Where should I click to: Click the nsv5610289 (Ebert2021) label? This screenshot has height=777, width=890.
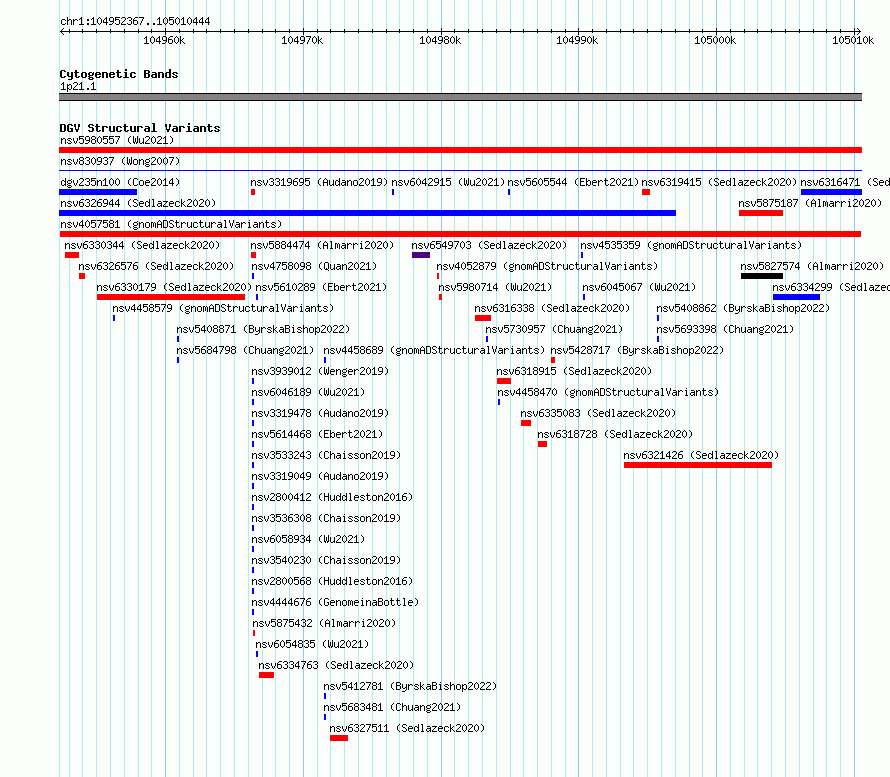321,287
